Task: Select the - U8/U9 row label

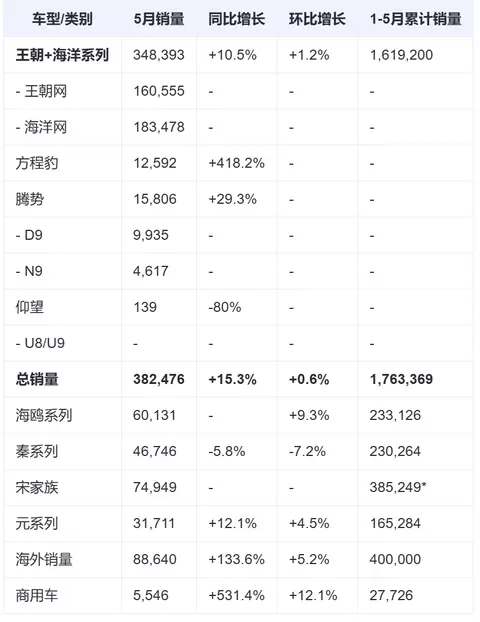Action: (40, 343)
